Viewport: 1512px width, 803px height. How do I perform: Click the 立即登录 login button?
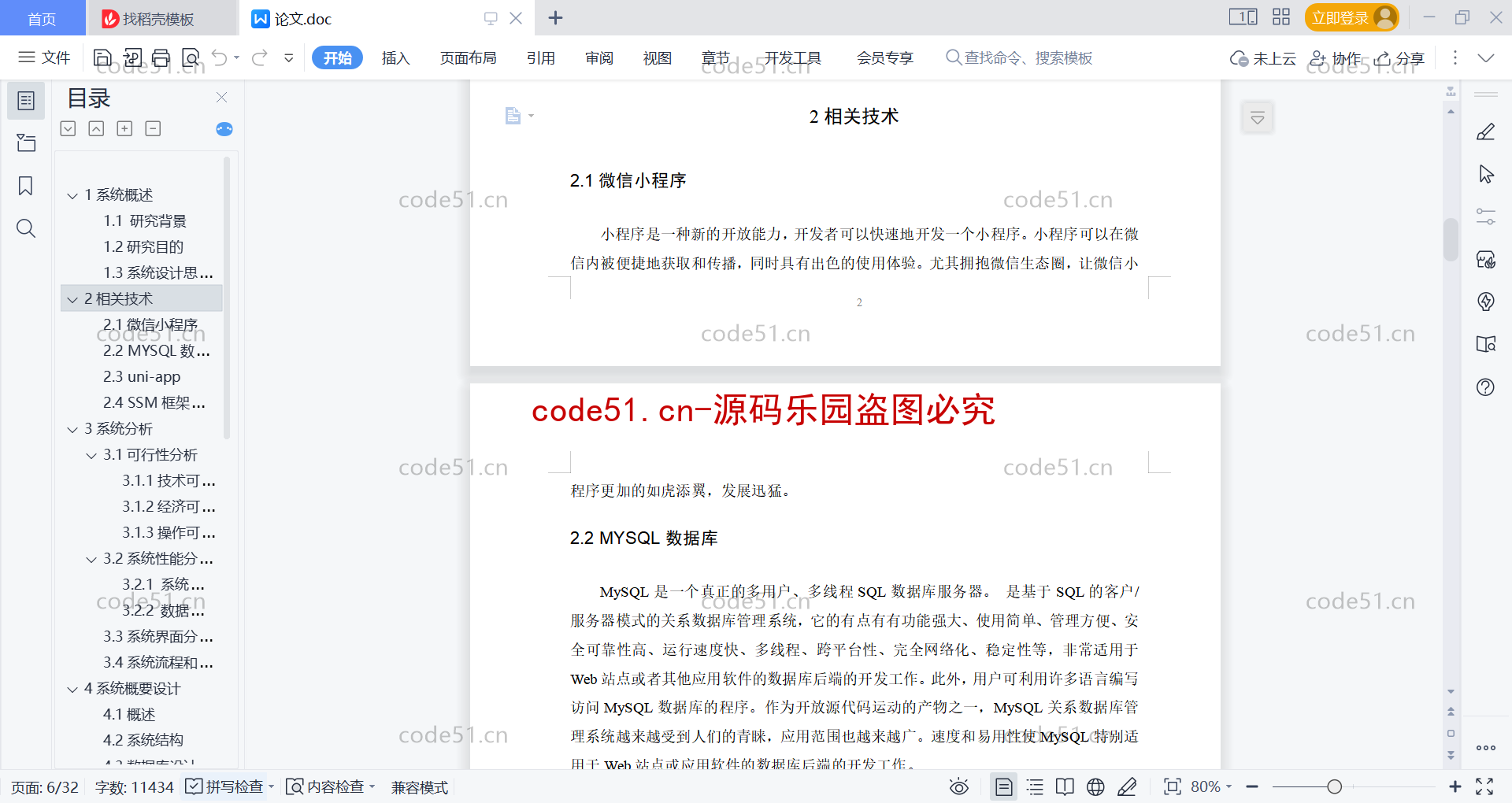pyautogui.click(x=1351, y=17)
